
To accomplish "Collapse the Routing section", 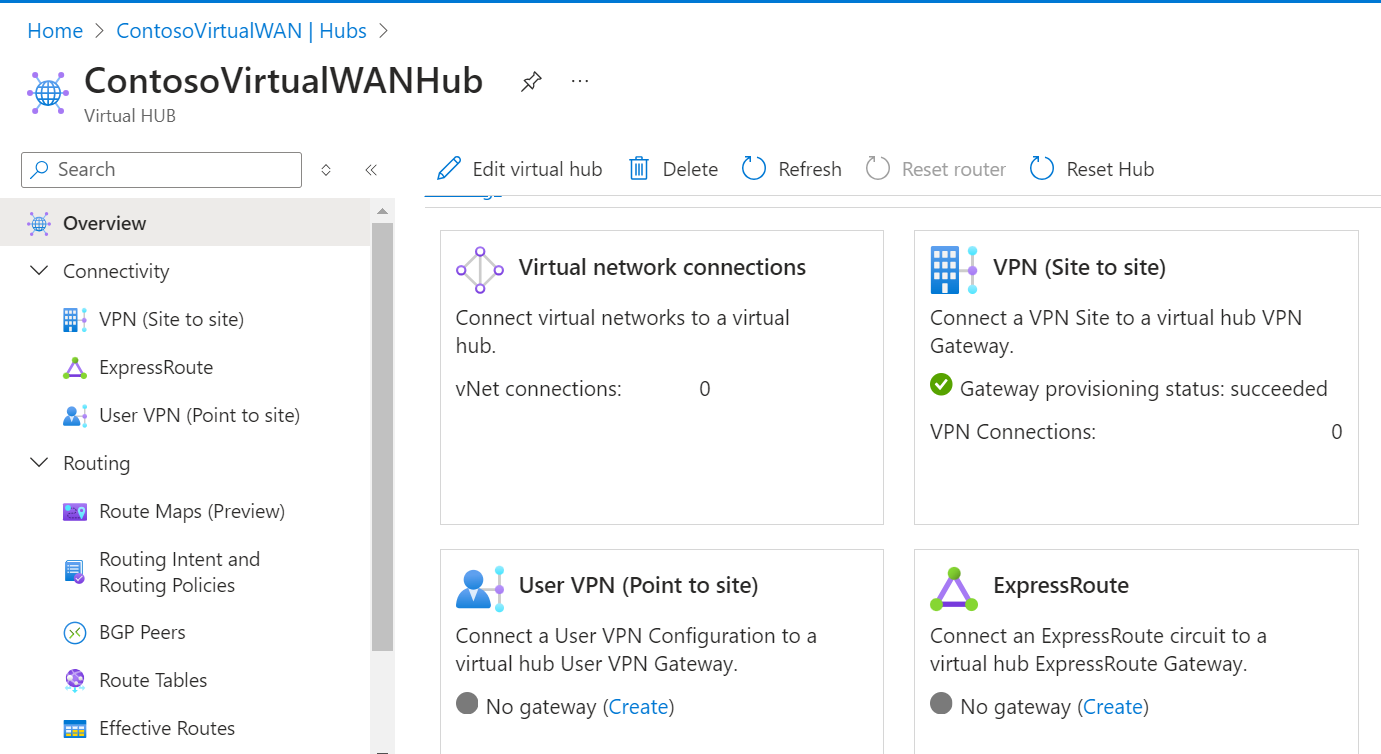I will [x=40, y=463].
